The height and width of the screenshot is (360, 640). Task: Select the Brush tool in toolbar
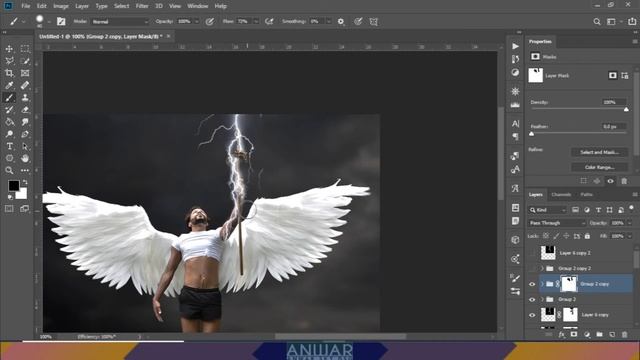click(9, 98)
